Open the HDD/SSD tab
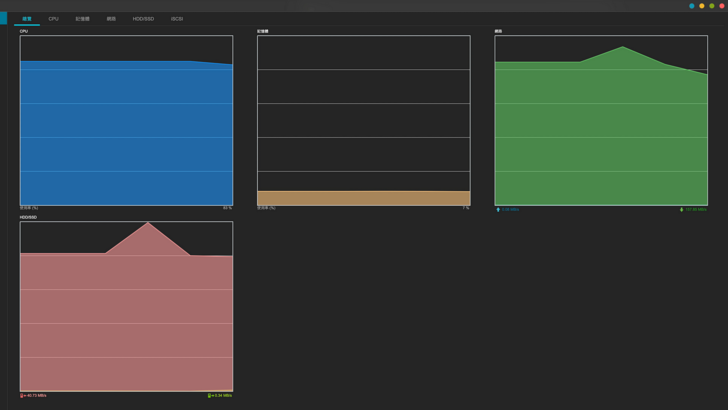 tap(143, 19)
